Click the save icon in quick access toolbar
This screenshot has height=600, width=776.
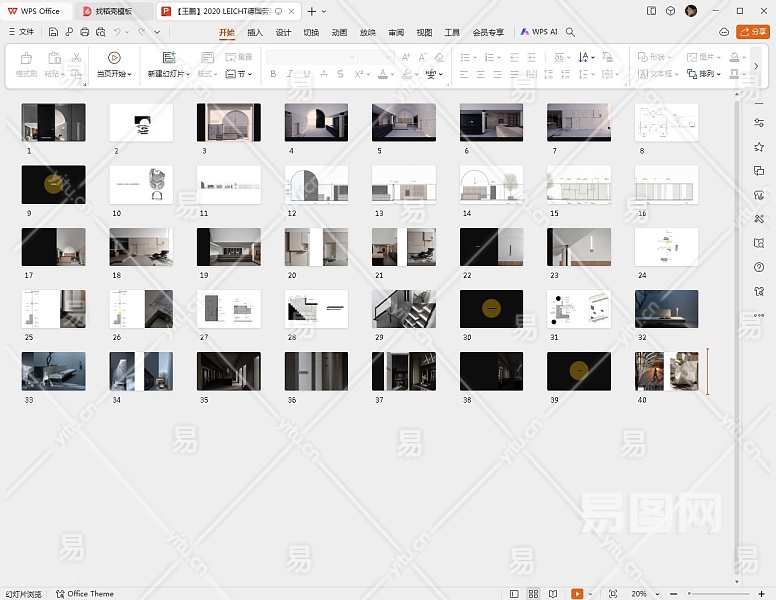pyautogui.click(x=53, y=32)
